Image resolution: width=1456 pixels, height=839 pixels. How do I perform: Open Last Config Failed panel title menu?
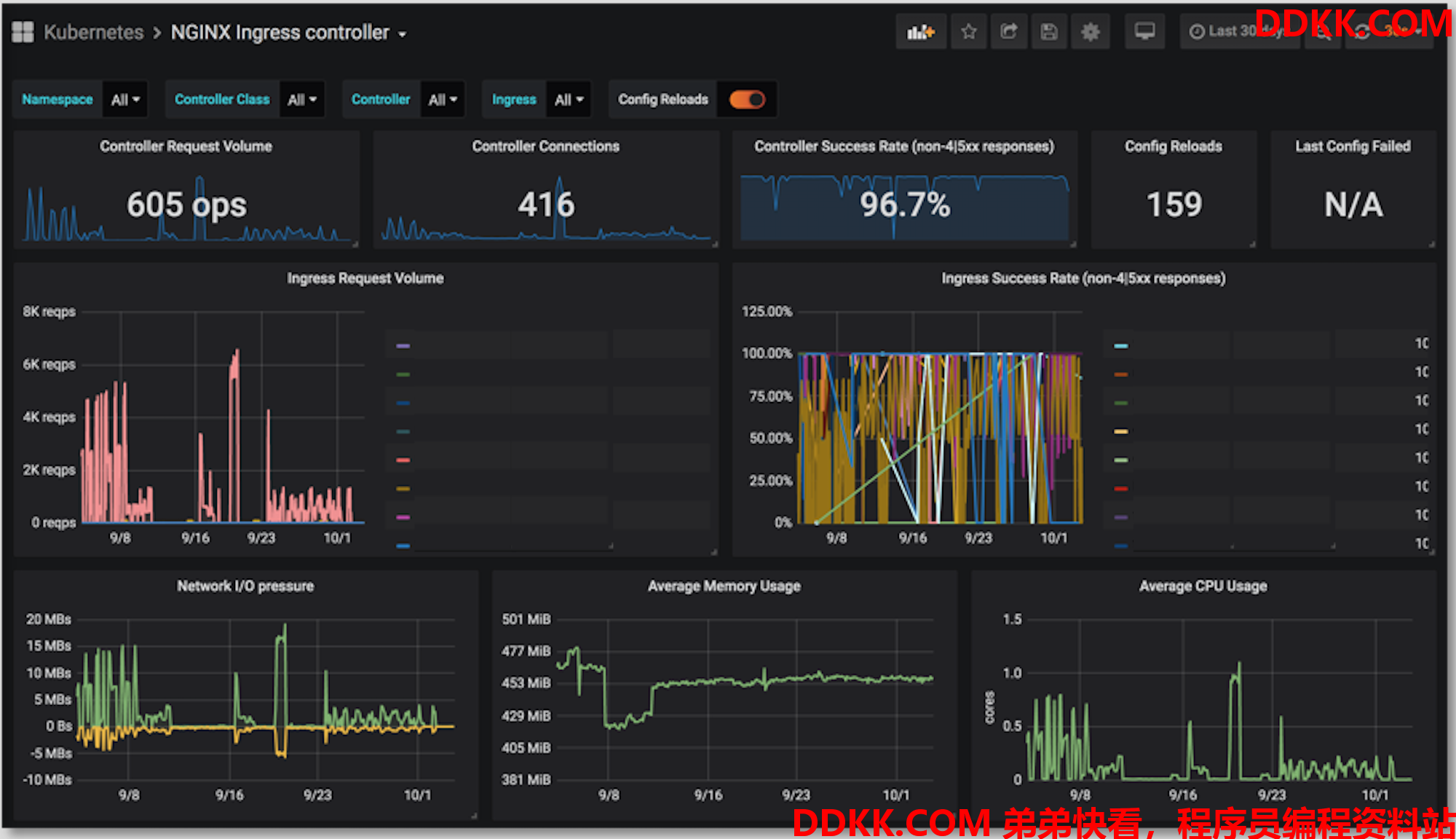pos(1353,146)
